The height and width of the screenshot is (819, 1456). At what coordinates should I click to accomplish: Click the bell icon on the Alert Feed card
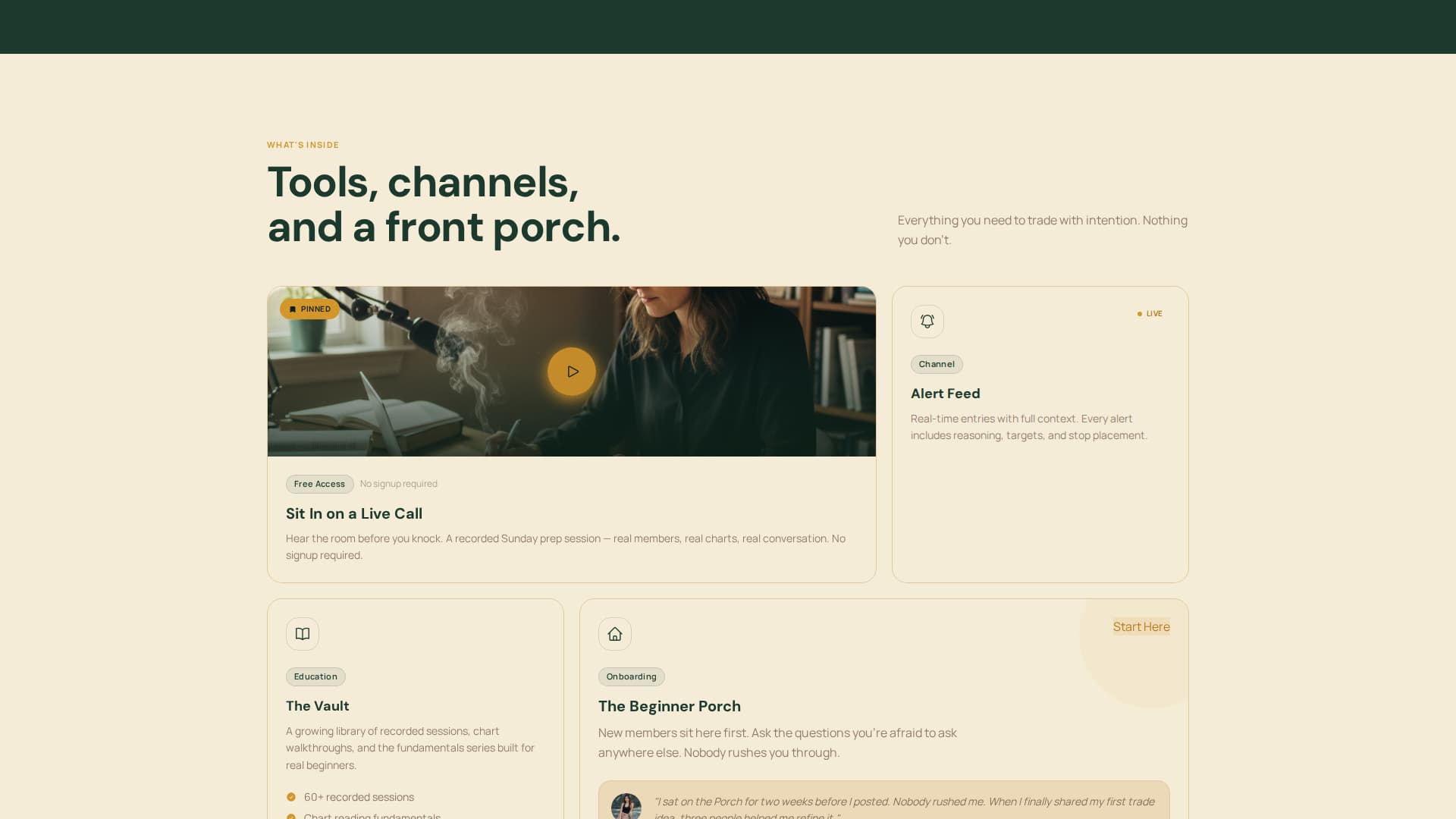(927, 321)
